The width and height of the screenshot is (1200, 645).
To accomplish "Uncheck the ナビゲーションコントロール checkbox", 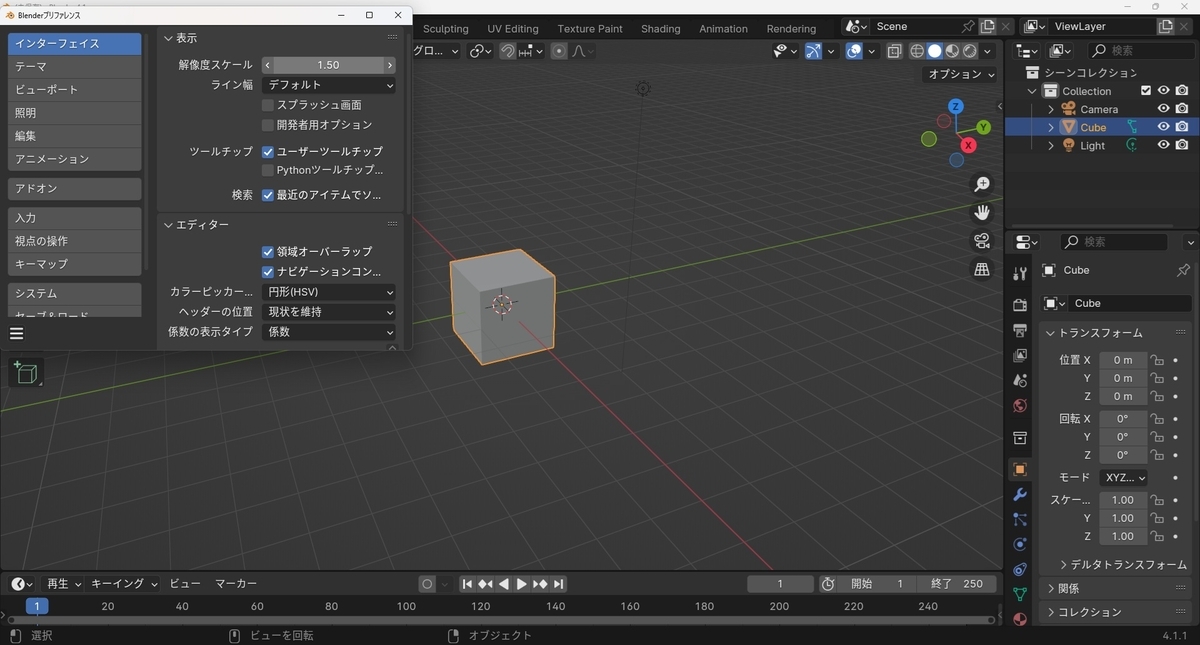I will point(268,272).
